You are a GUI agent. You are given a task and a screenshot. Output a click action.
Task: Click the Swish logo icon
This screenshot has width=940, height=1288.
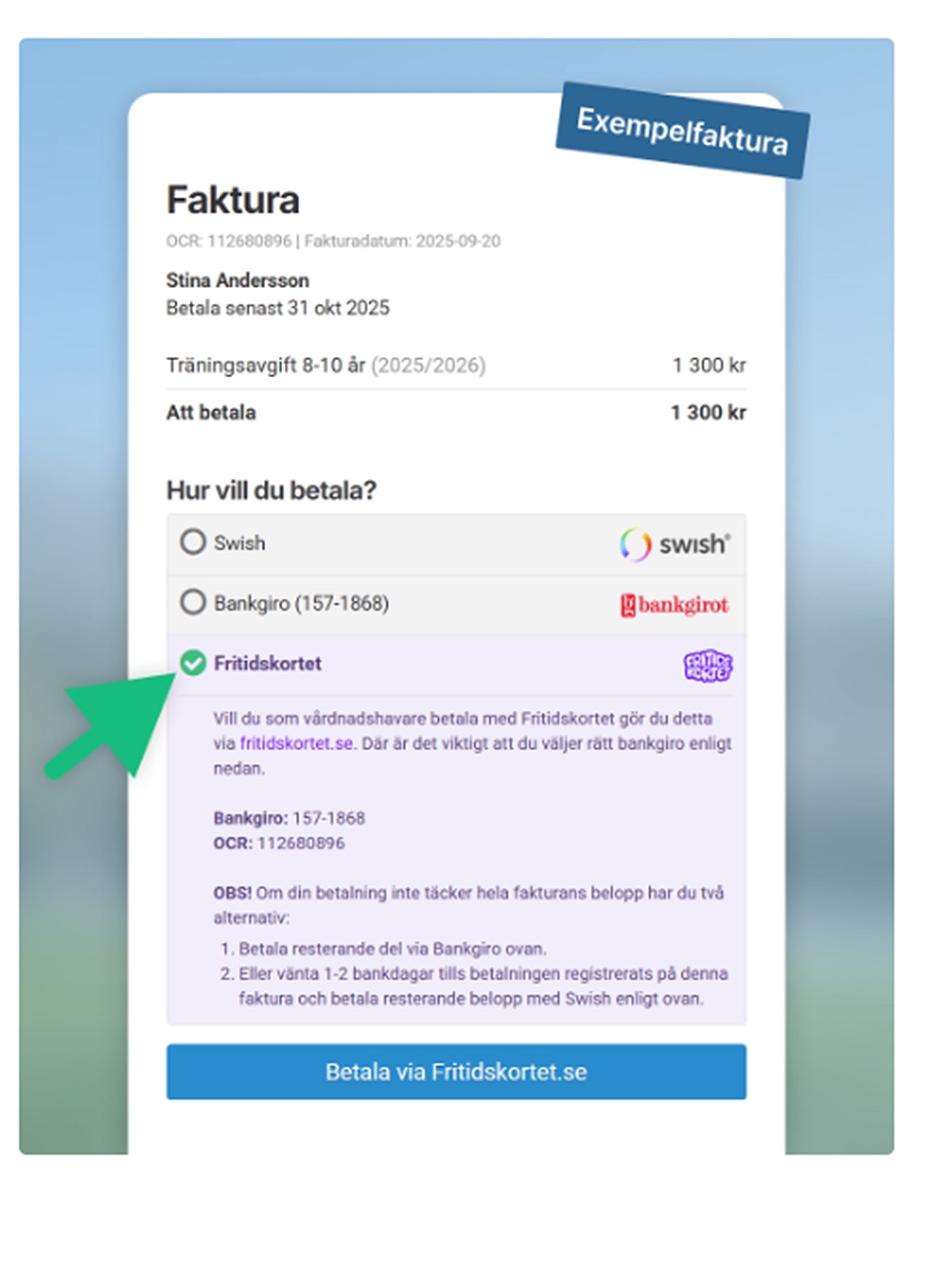pyautogui.click(x=674, y=543)
